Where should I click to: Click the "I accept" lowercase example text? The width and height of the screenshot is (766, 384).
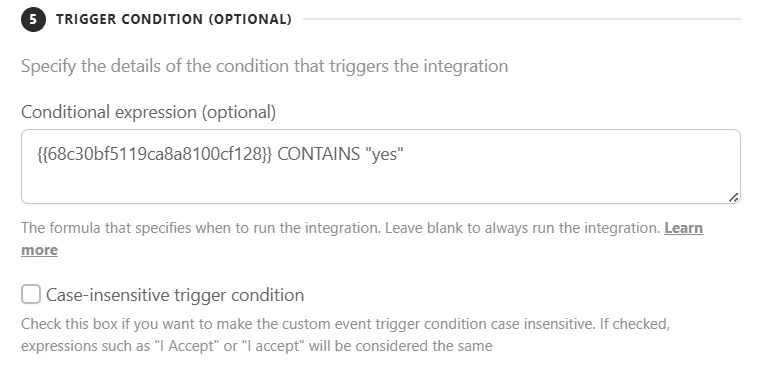pyautogui.click(x=274, y=346)
